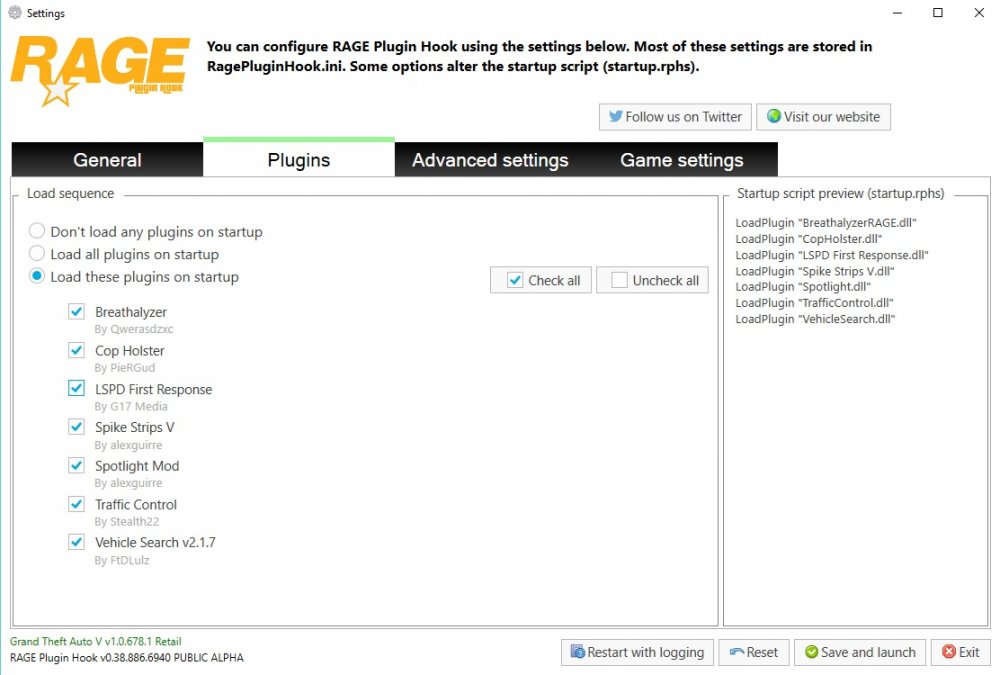
Task: Click the Restart with logging icon
Action: [577, 651]
